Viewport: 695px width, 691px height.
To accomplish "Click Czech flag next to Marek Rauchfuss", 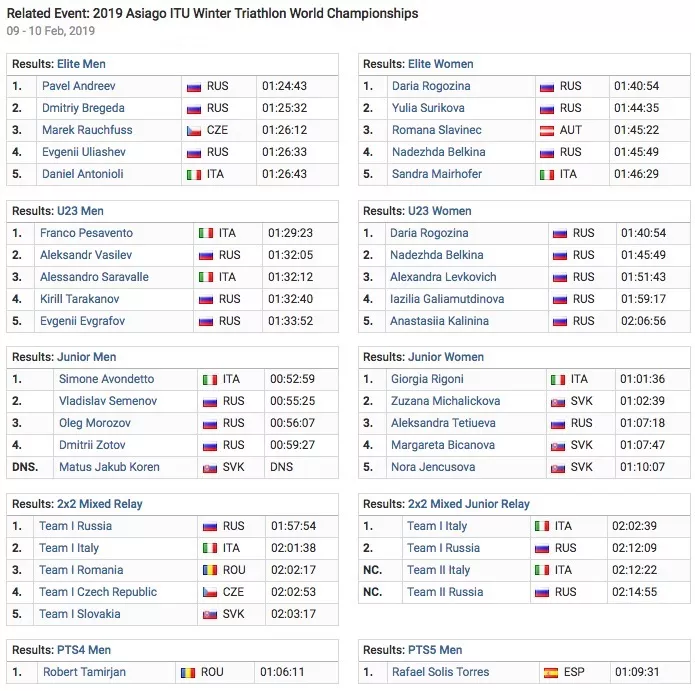I will pos(194,131).
